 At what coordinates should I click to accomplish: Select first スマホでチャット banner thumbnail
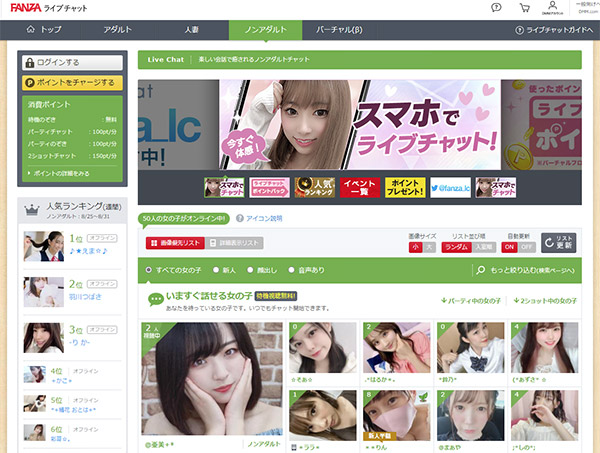click(x=224, y=187)
